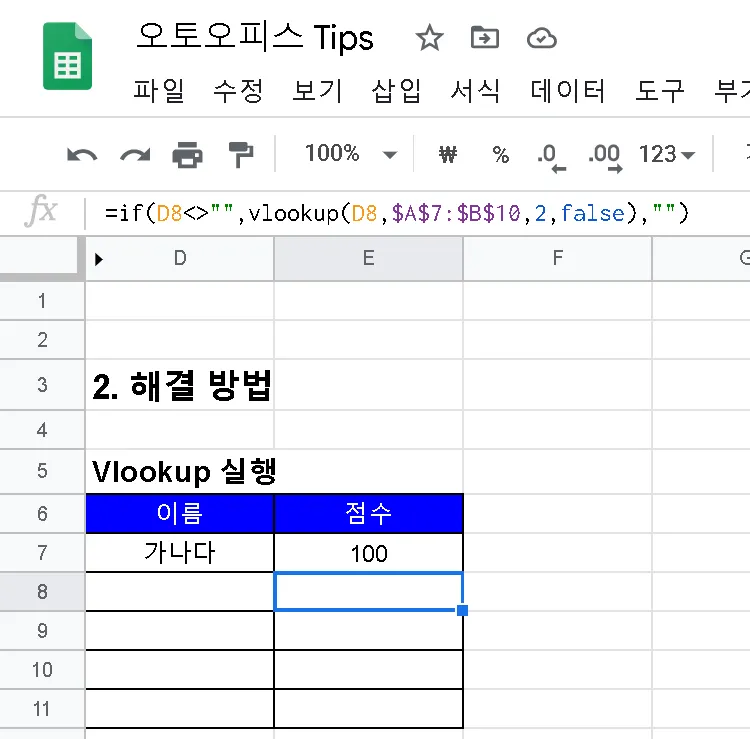
Task: Open the 보기 menu
Action: (318, 90)
